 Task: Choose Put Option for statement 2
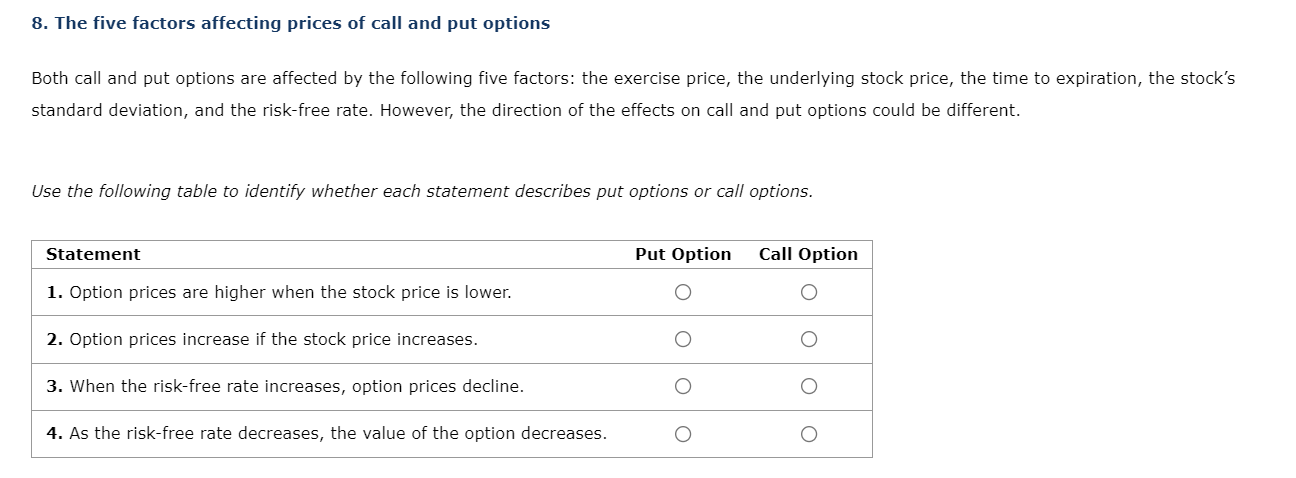[682, 339]
